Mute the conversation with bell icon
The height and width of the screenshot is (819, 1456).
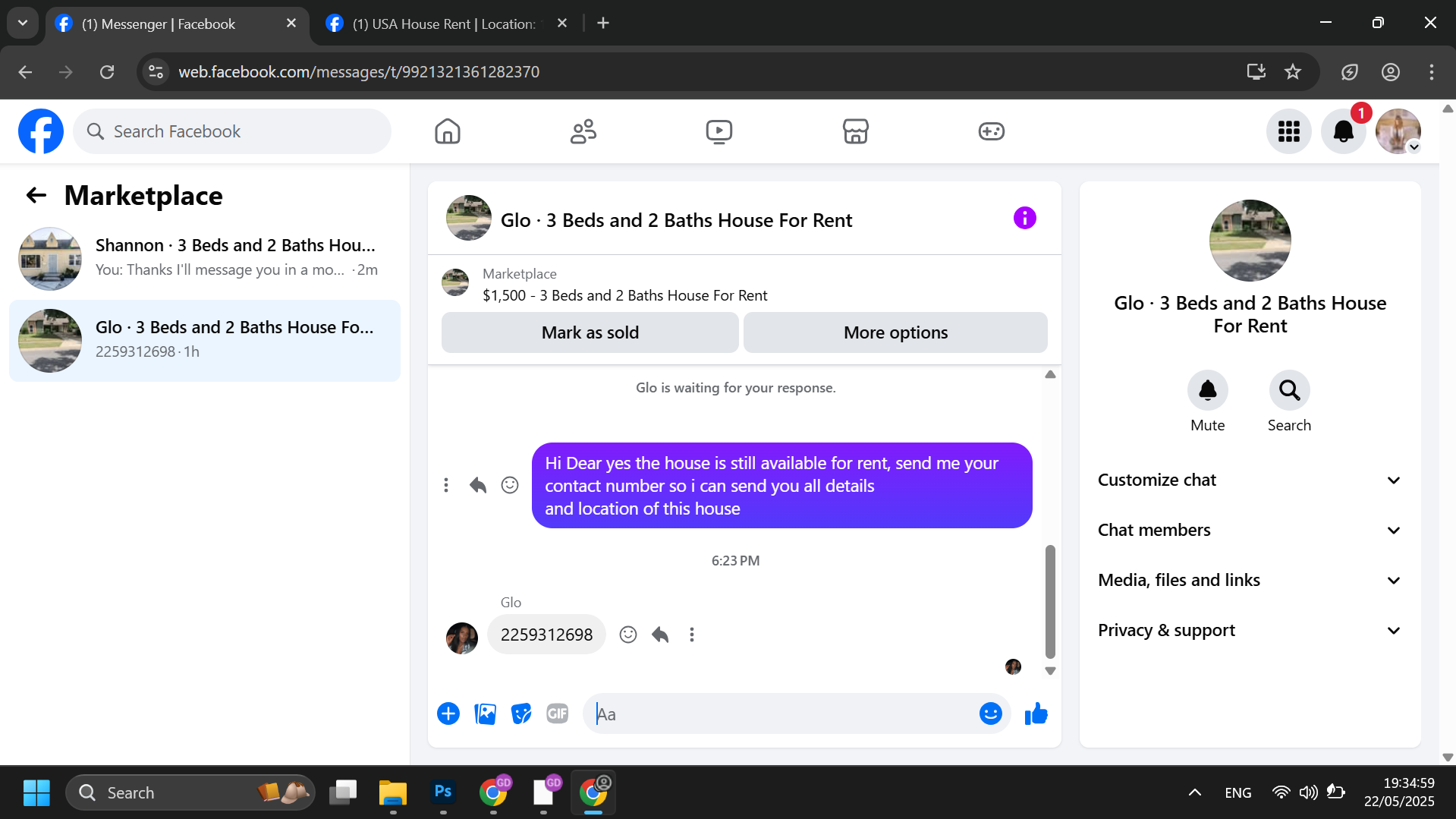coord(1208,390)
